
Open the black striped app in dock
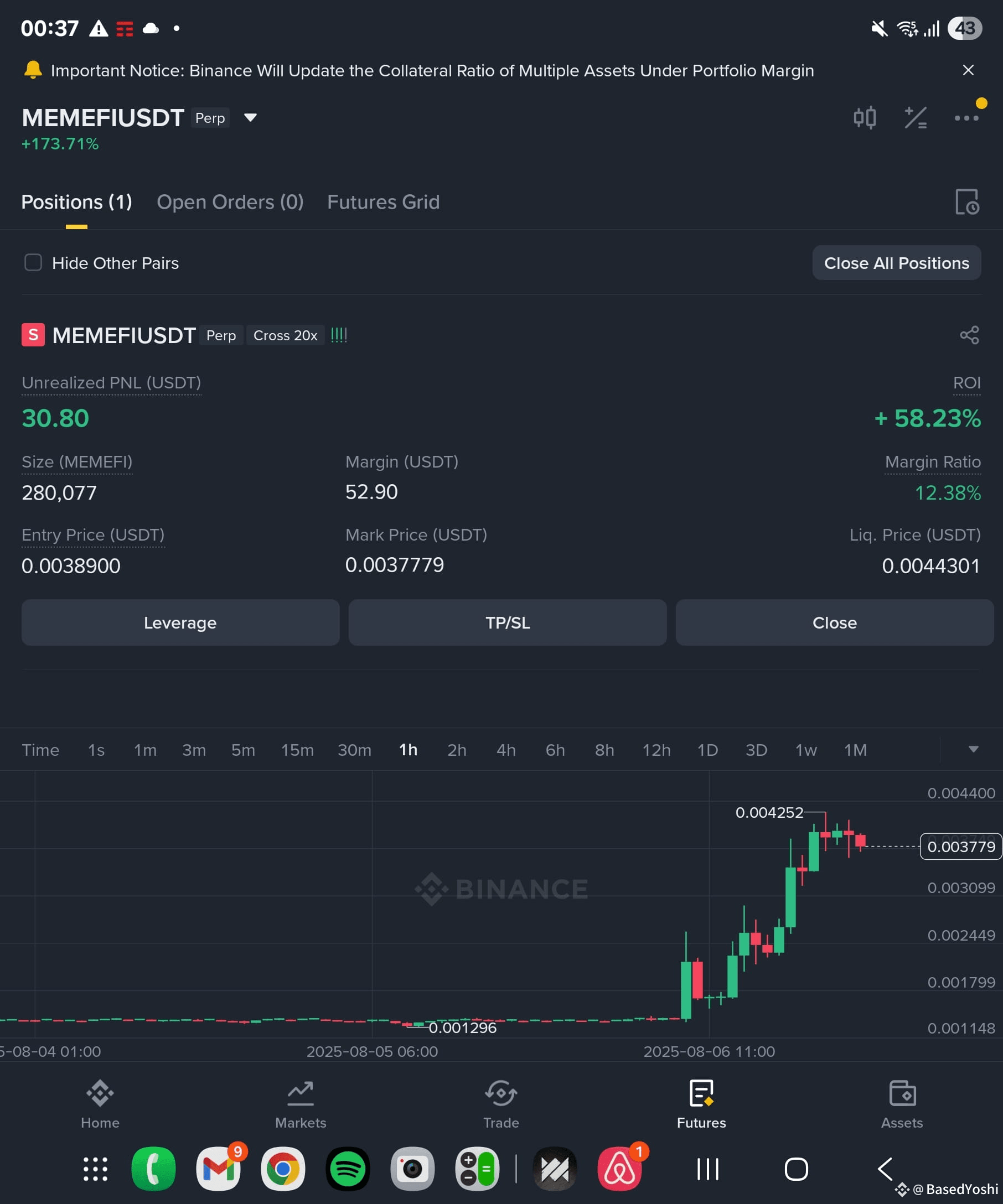click(x=555, y=1169)
